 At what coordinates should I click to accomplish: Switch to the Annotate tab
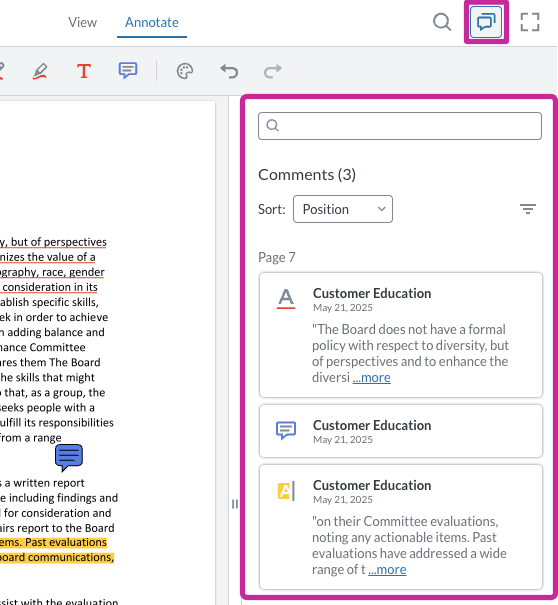click(152, 22)
